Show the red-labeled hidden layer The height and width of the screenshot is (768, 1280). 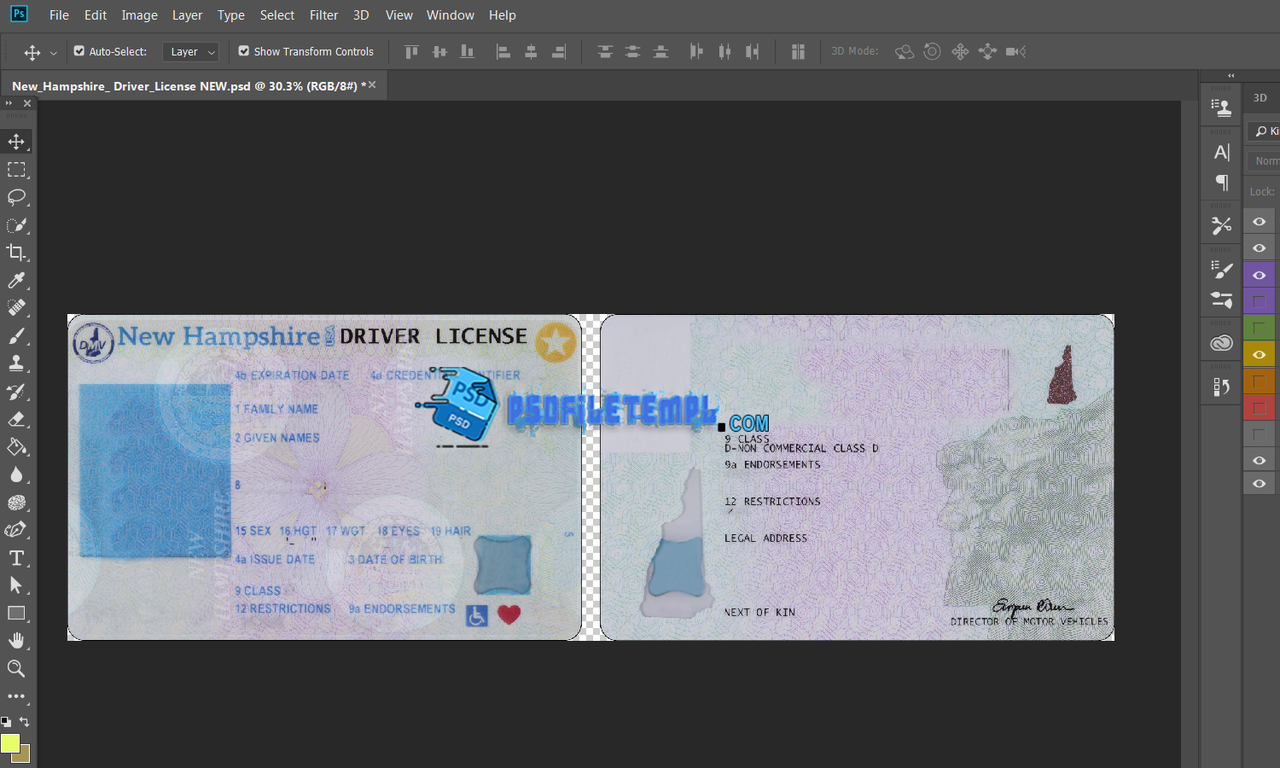tap(1259, 407)
